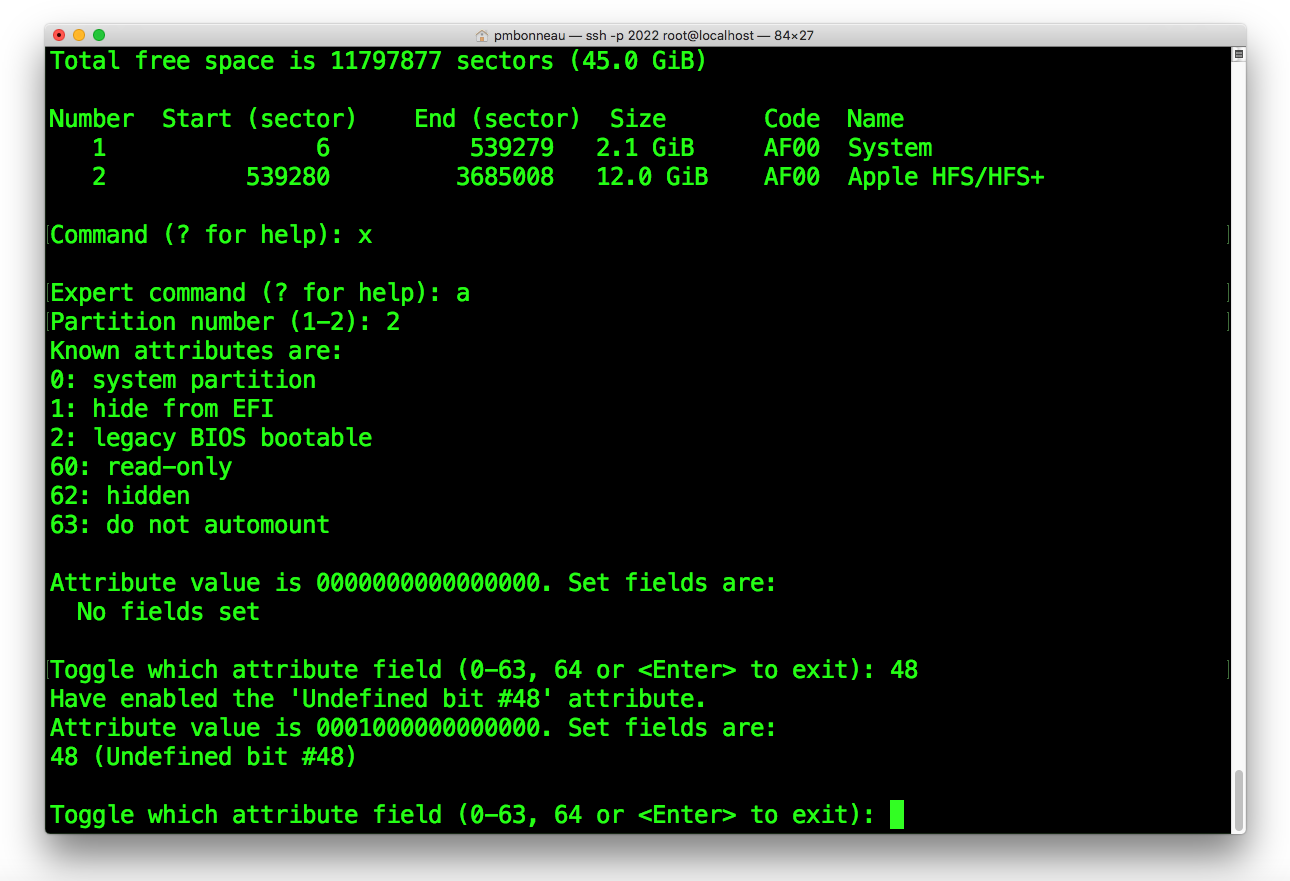Viewport: 1290px width, 881px height.
Task: Click the '1: hide from EFI' line
Action: point(162,409)
